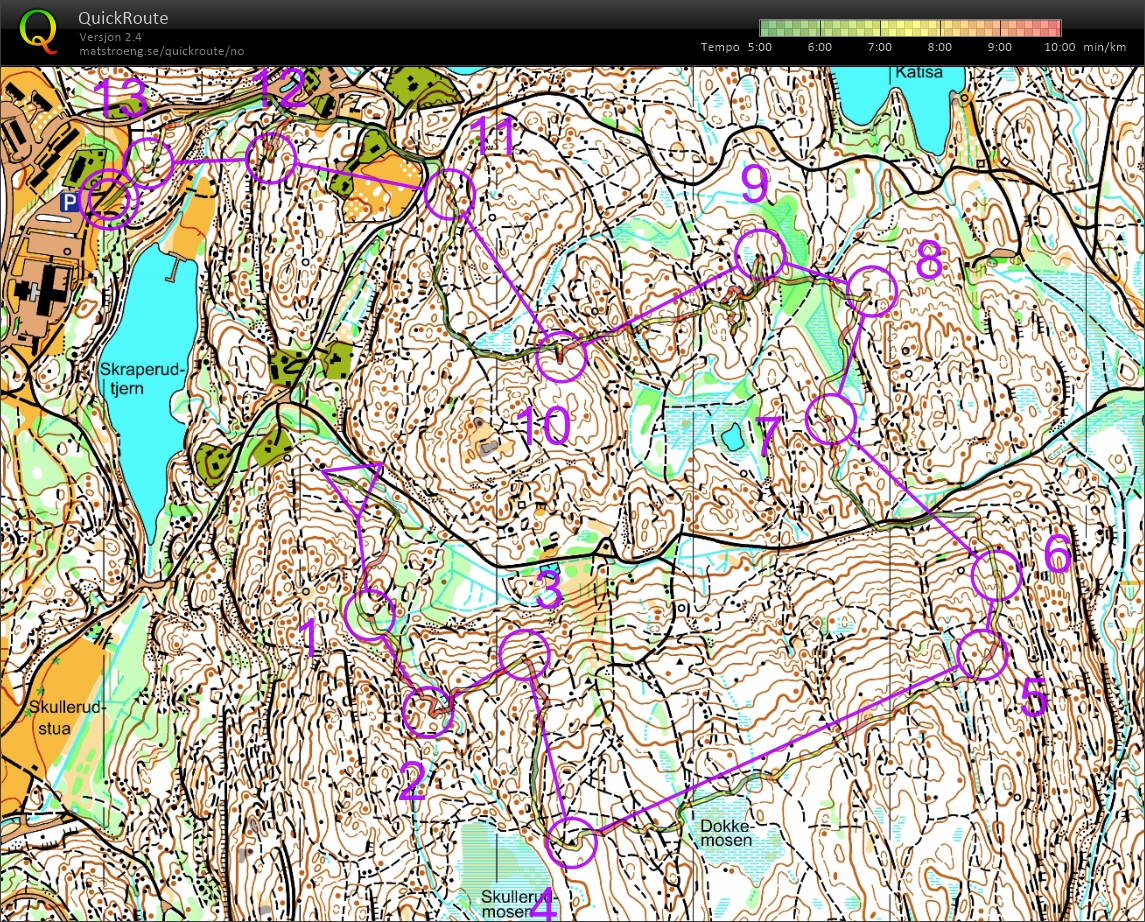Select control circle 7
The width and height of the screenshot is (1145, 922).
coord(831,419)
